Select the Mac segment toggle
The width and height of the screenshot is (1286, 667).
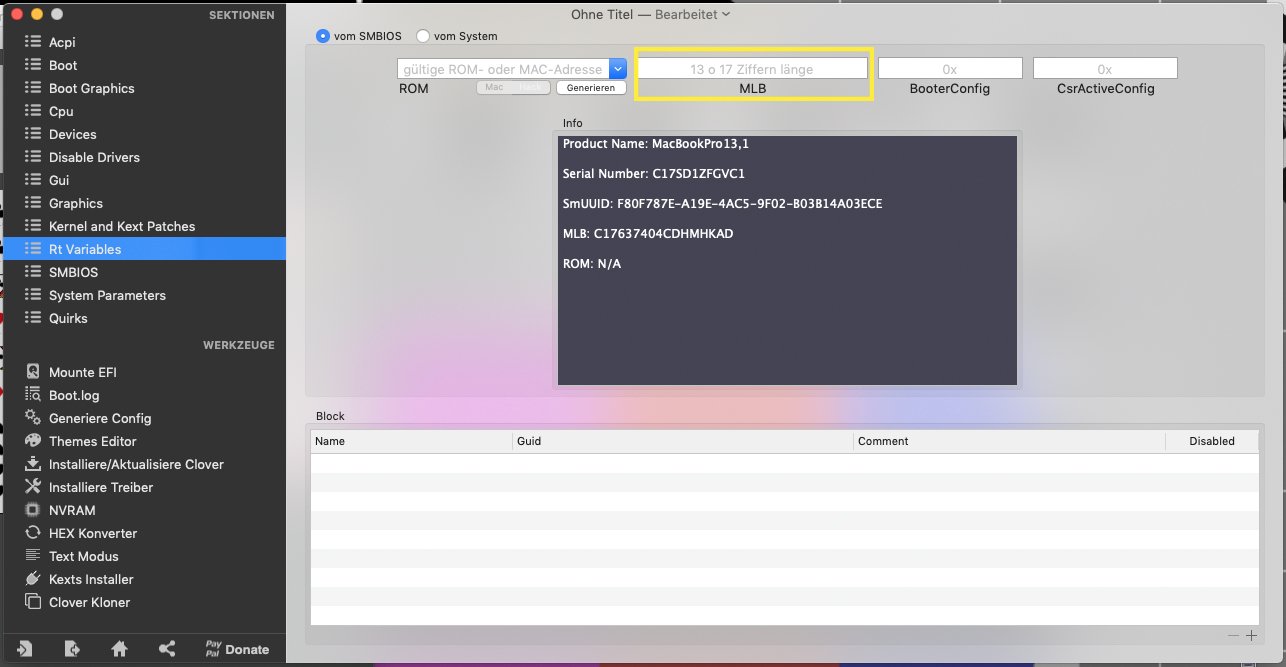point(494,88)
